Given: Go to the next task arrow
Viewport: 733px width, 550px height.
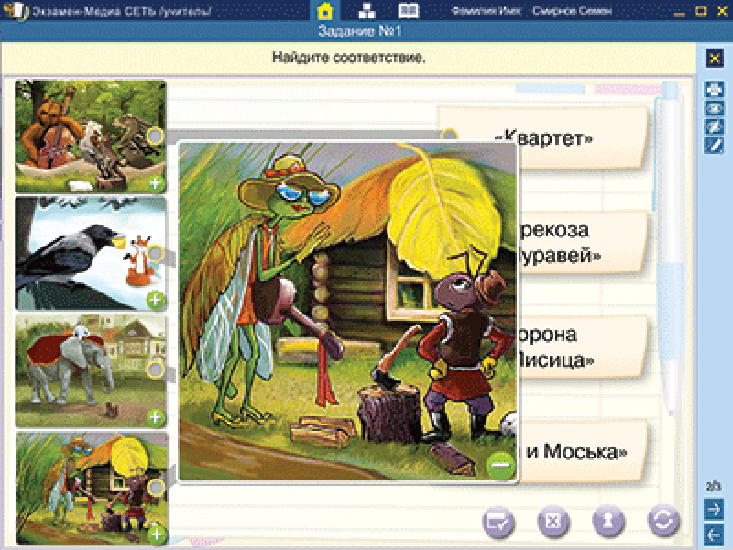Looking at the screenshot, I should pos(714,508).
